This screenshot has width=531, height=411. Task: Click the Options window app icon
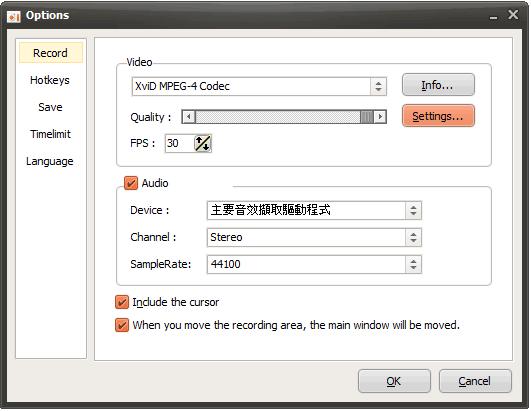(14, 16)
